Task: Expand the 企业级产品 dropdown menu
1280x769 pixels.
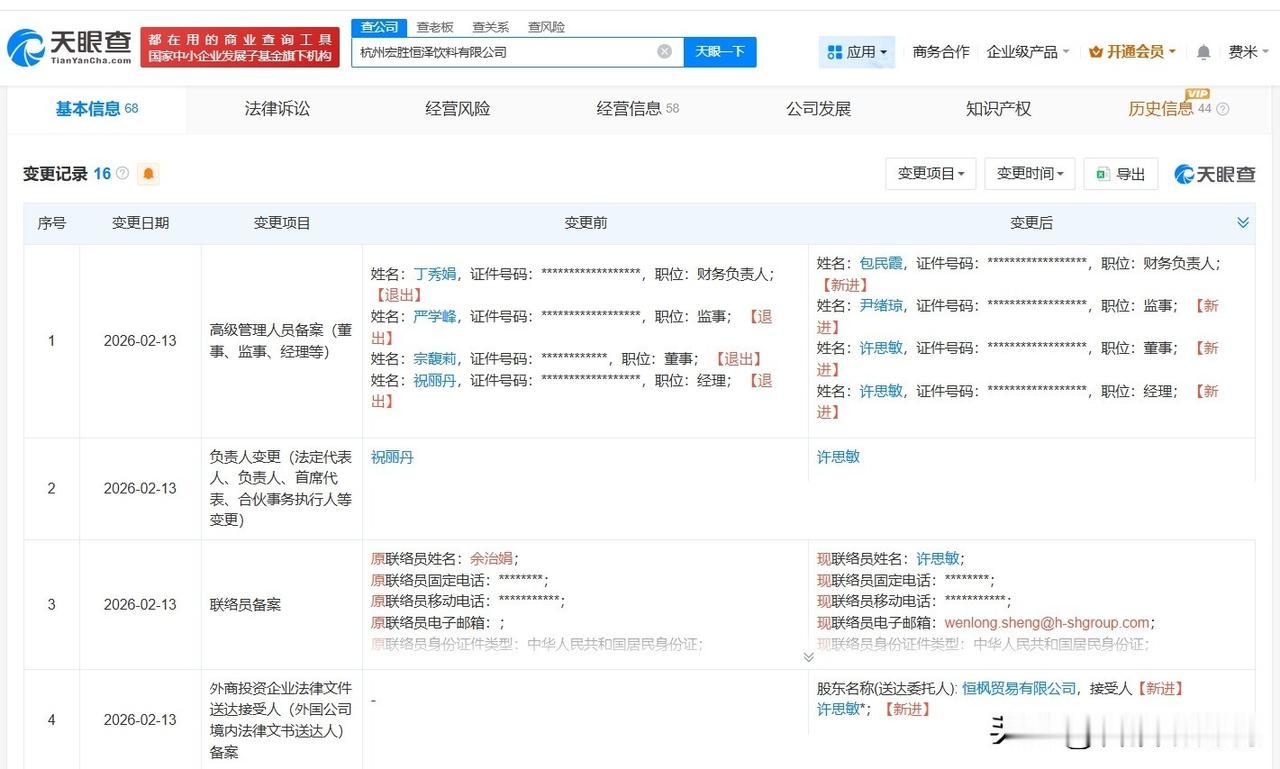Action: pos(1027,50)
